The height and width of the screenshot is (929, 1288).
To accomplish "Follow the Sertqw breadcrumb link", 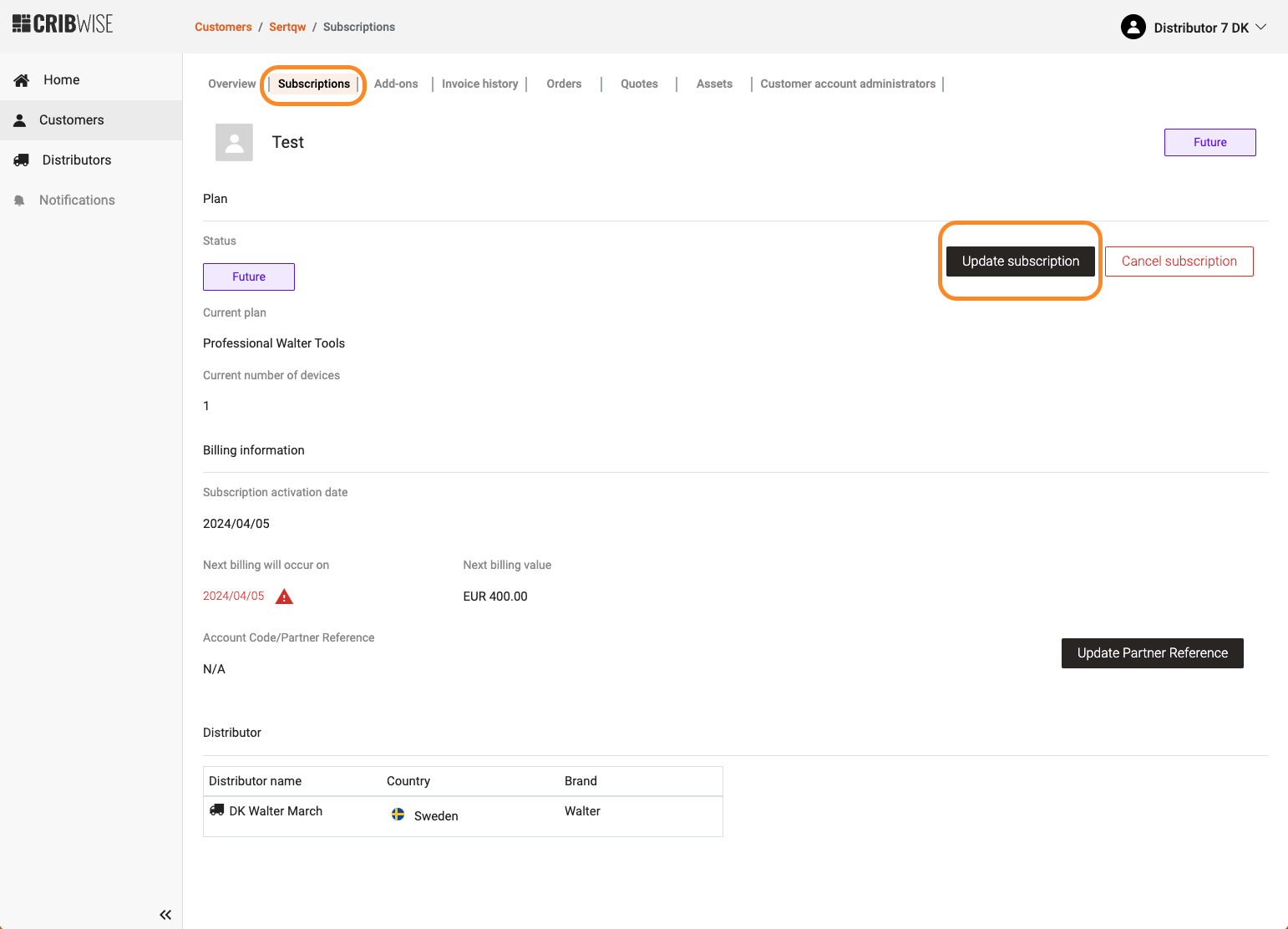I will pos(287,27).
